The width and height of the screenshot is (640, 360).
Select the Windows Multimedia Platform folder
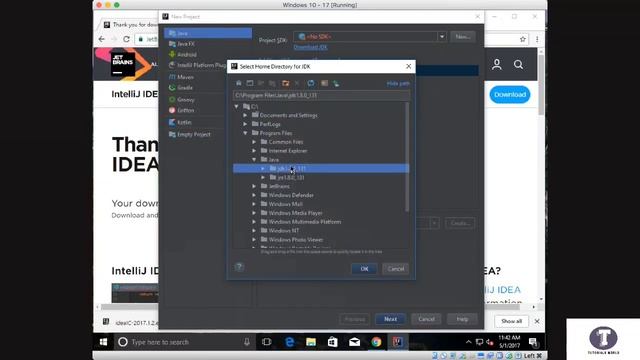(x=304, y=222)
